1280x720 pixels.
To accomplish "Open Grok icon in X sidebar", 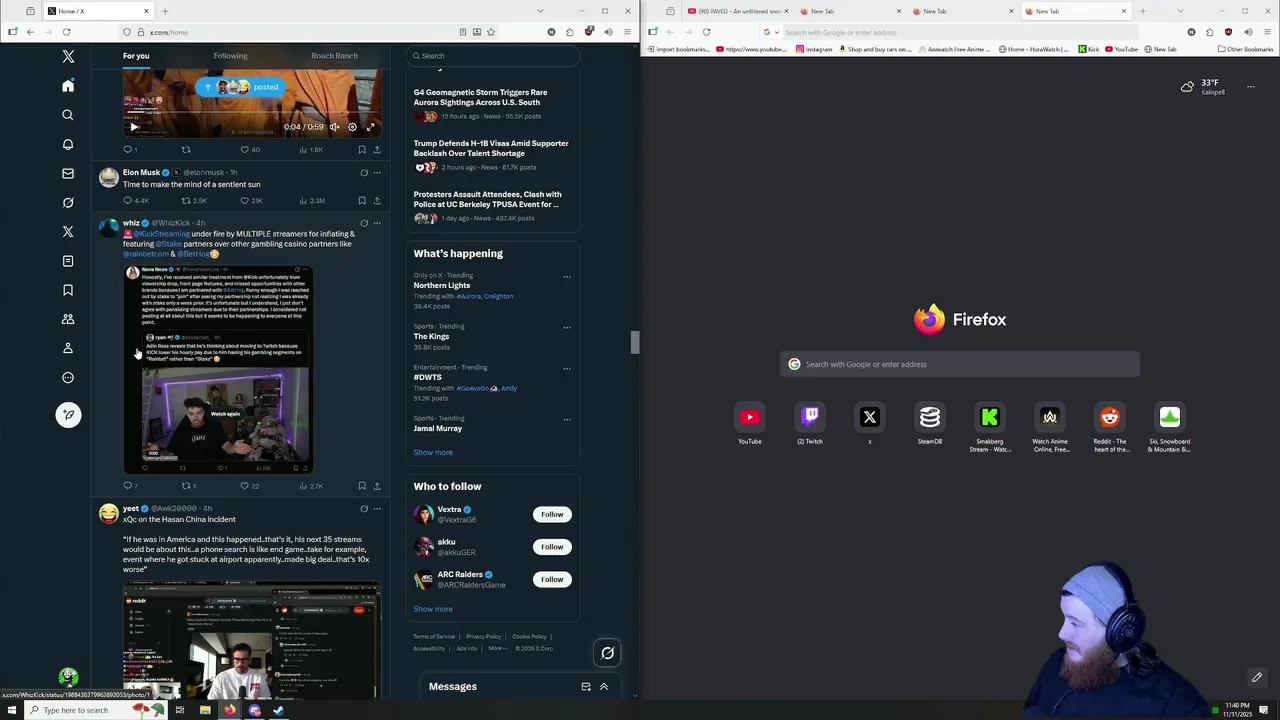I will (68, 202).
